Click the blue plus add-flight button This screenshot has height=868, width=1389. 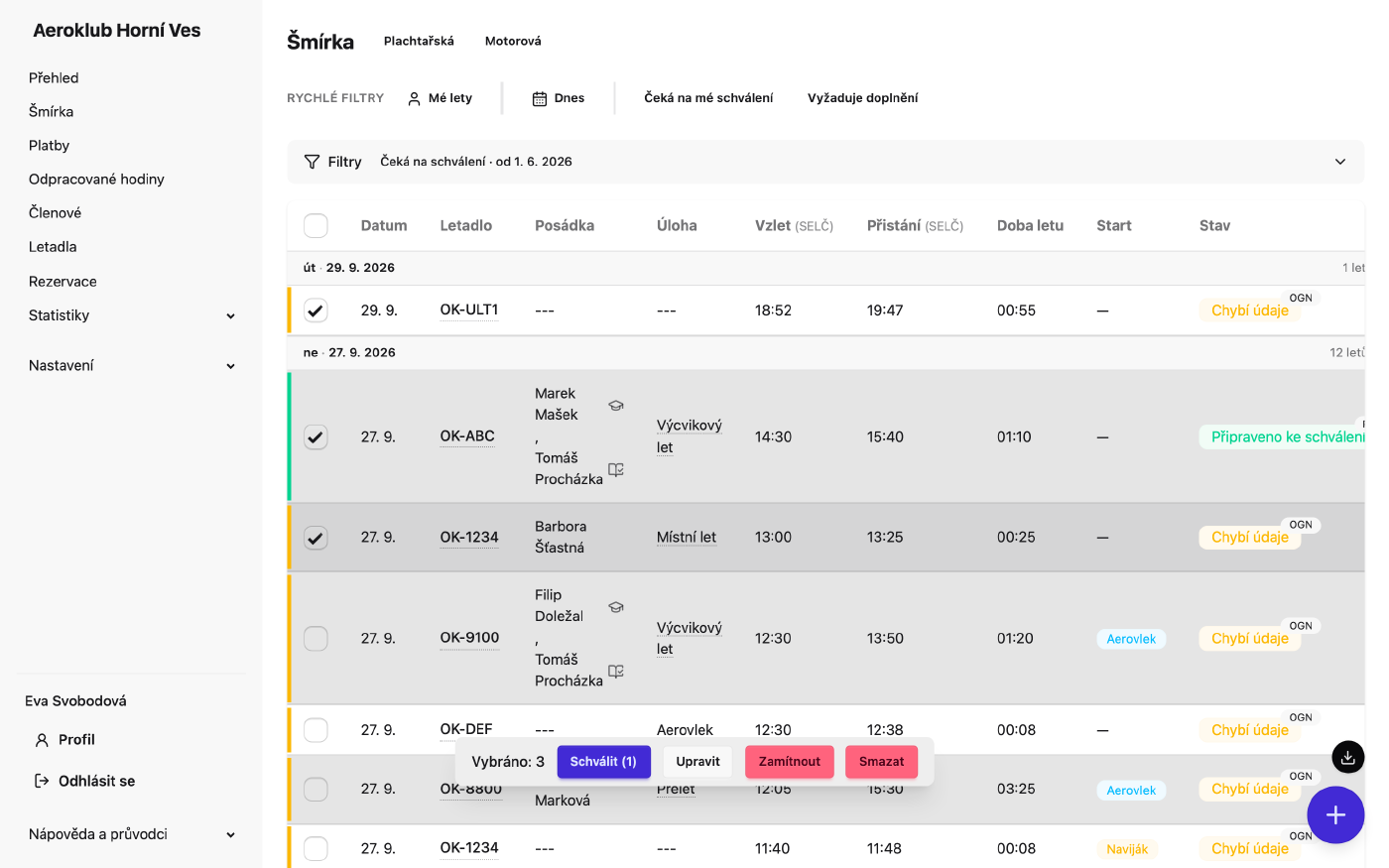click(1335, 815)
